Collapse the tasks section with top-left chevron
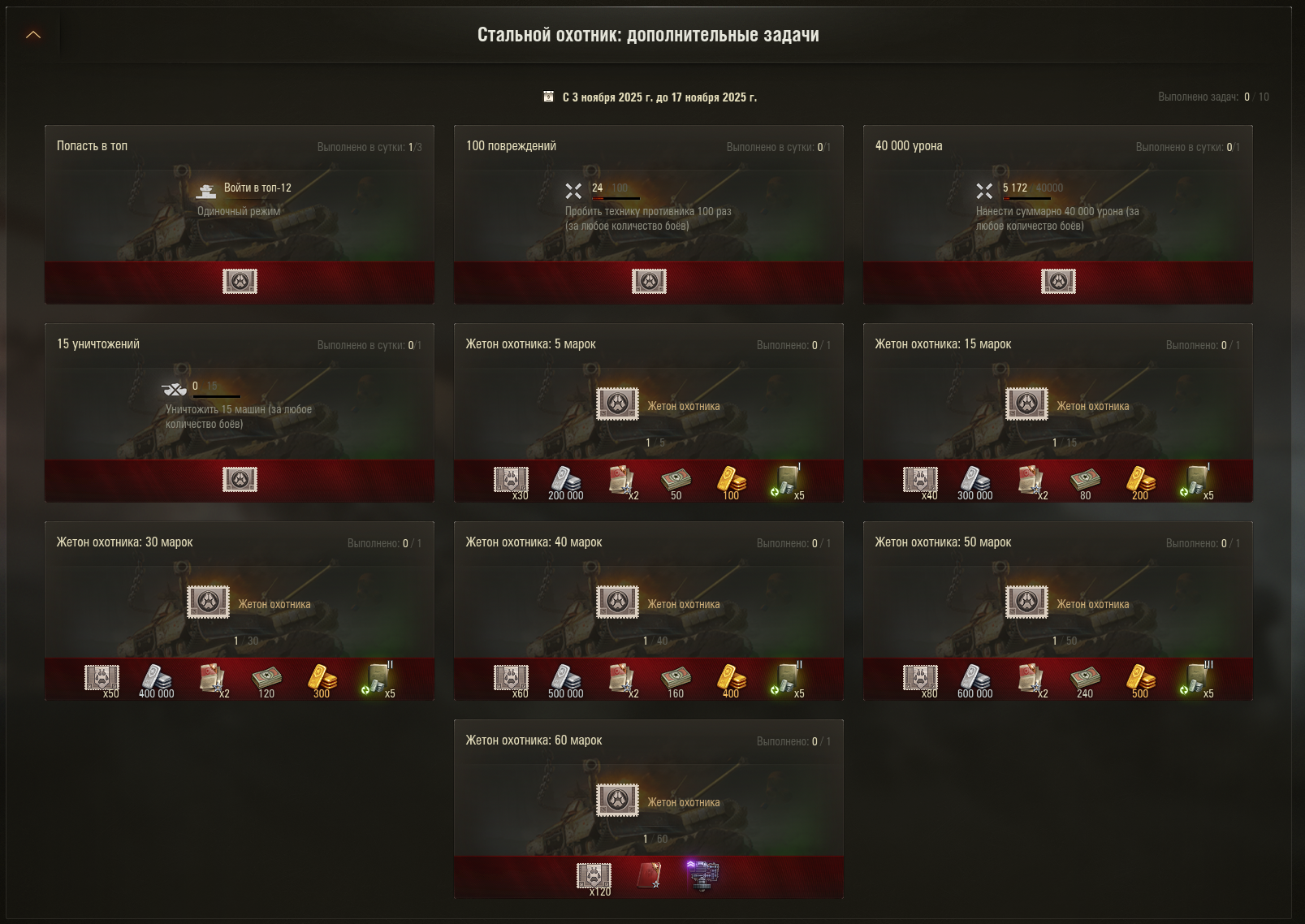 [x=33, y=35]
